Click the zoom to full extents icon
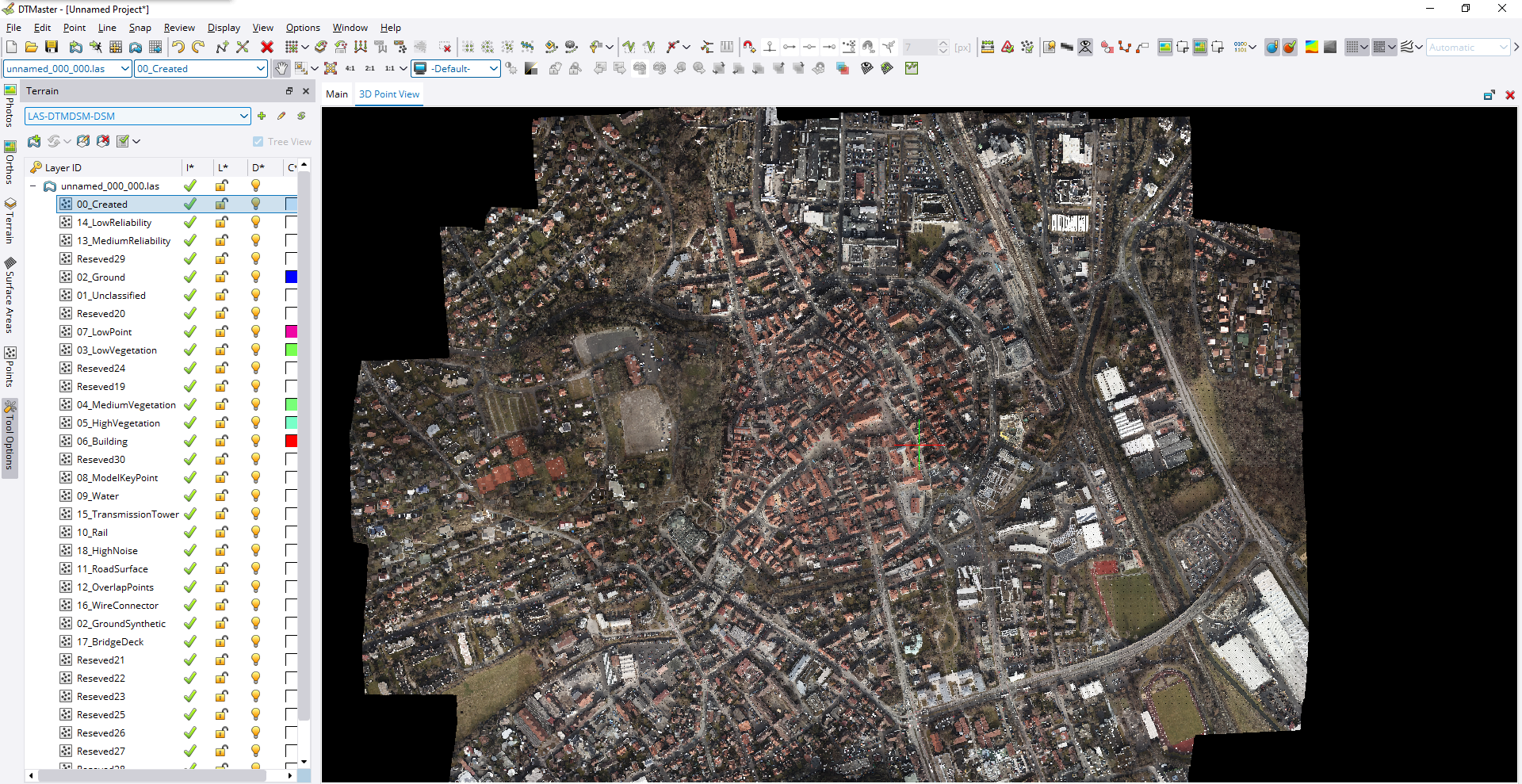The width and height of the screenshot is (1522, 784). click(331, 69)
